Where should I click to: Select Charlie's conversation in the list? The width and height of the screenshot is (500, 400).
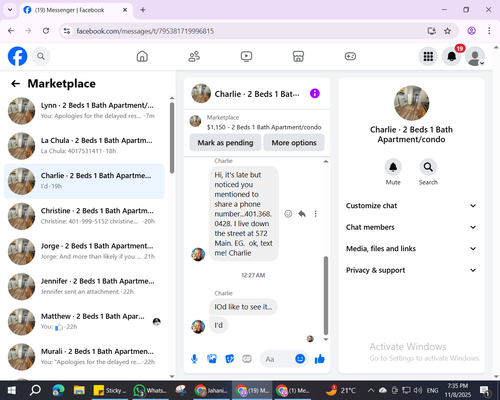84,181
